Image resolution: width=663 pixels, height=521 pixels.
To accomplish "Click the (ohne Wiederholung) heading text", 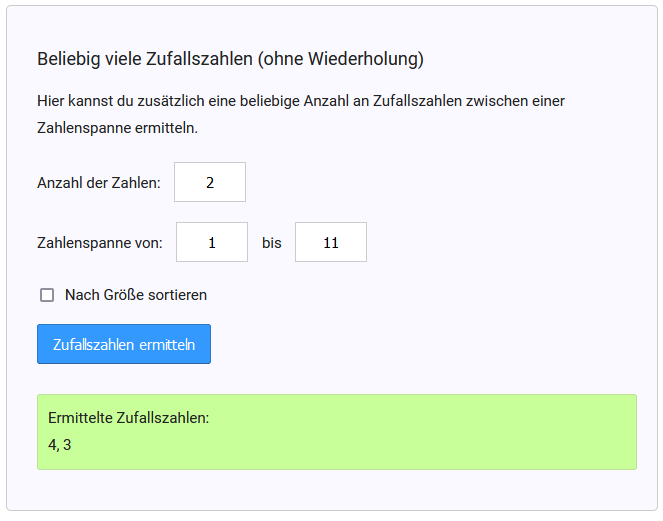I will point(340,59).
